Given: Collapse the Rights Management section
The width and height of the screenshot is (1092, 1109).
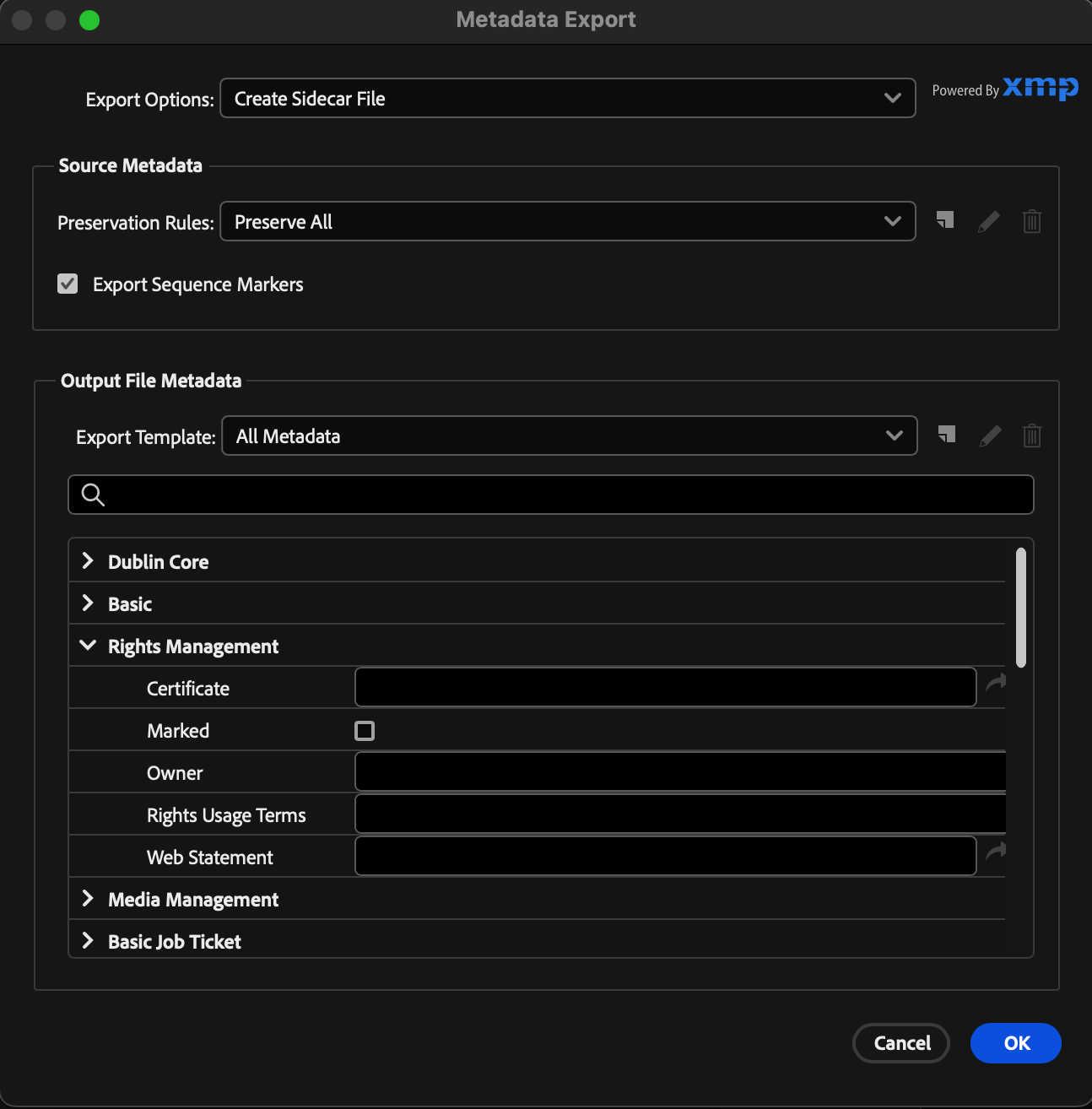Looking at the screenshot, I should pyautogui.click(x=88, y=646).
